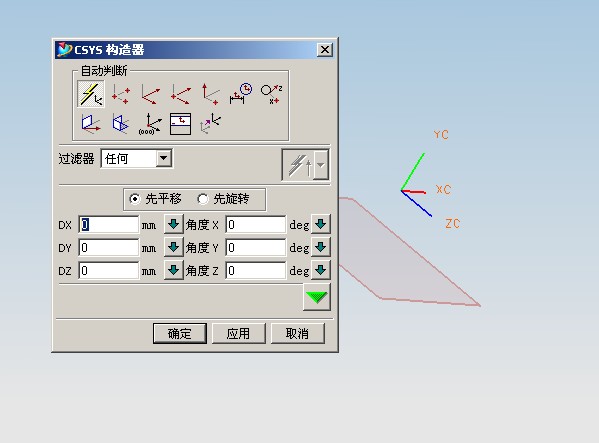
Task: Choose Three Planes CSYS method
Action: coord(121,123)
